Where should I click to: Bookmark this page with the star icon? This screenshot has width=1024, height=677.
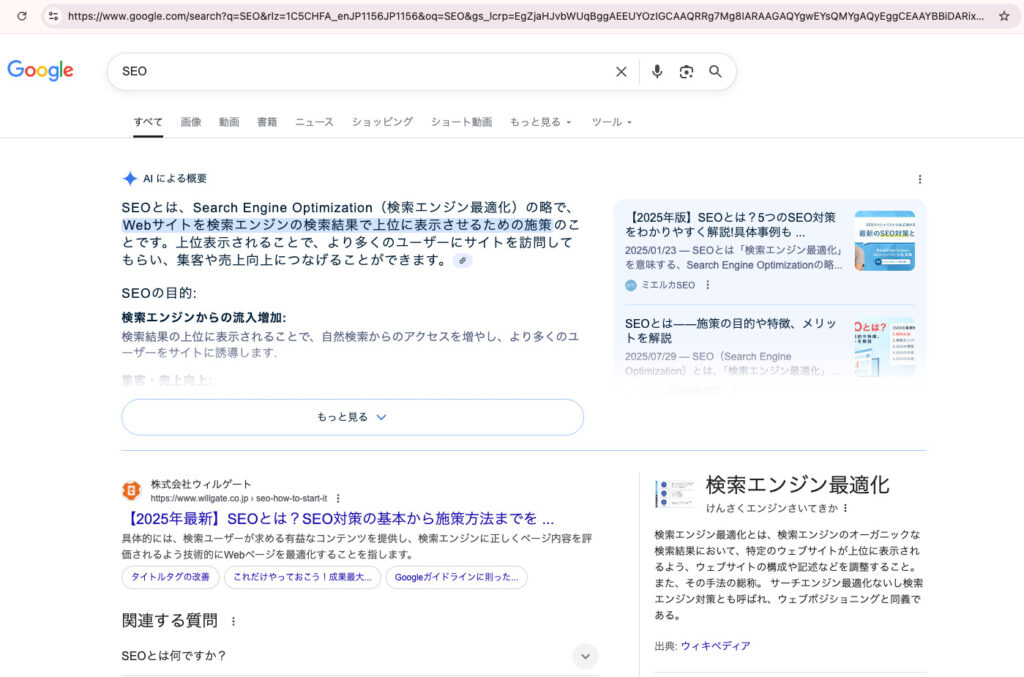[1004, 16]
